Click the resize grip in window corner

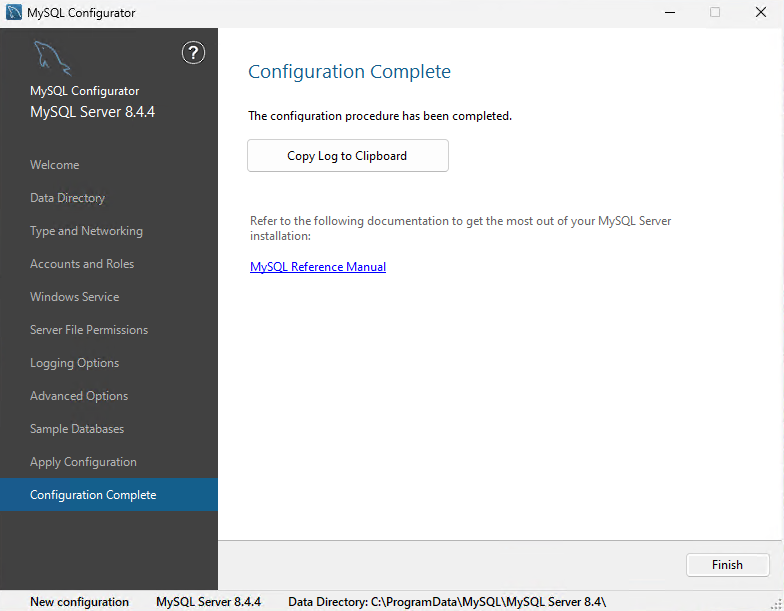click(776, 604)
